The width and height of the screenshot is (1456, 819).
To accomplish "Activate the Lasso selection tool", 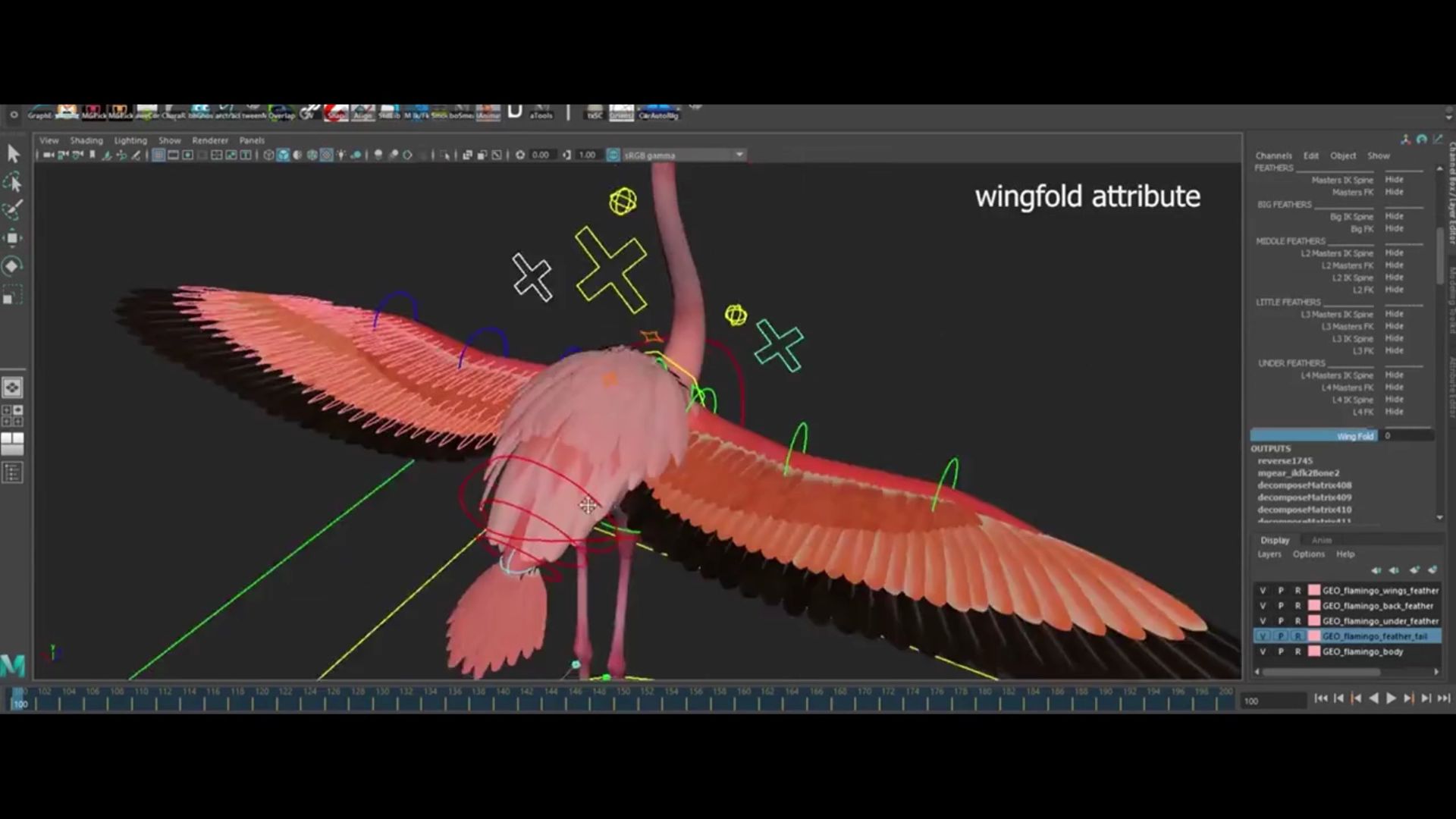I will click(13, 182).
